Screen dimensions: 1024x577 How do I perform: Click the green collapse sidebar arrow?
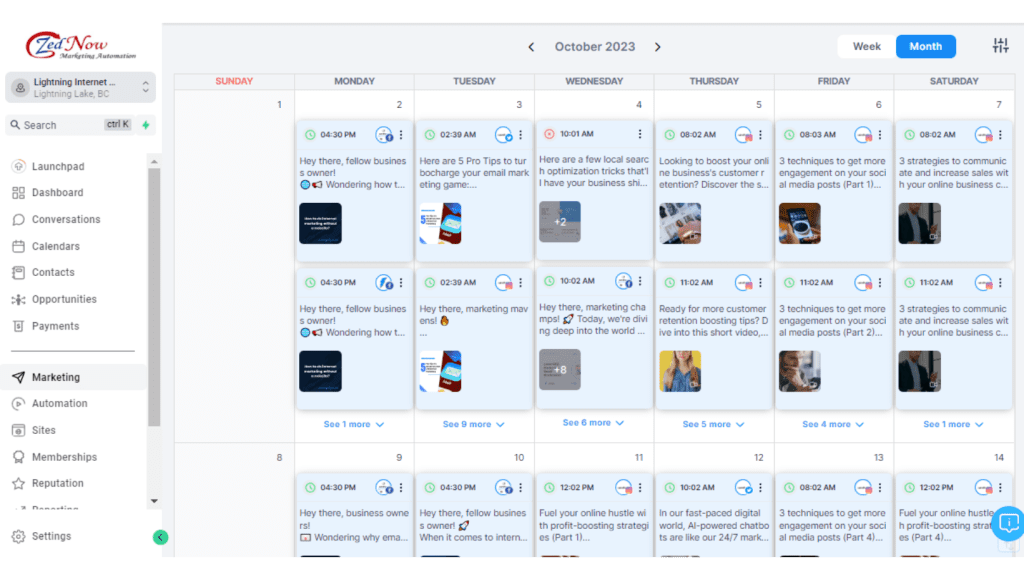[x=160, y=537]
